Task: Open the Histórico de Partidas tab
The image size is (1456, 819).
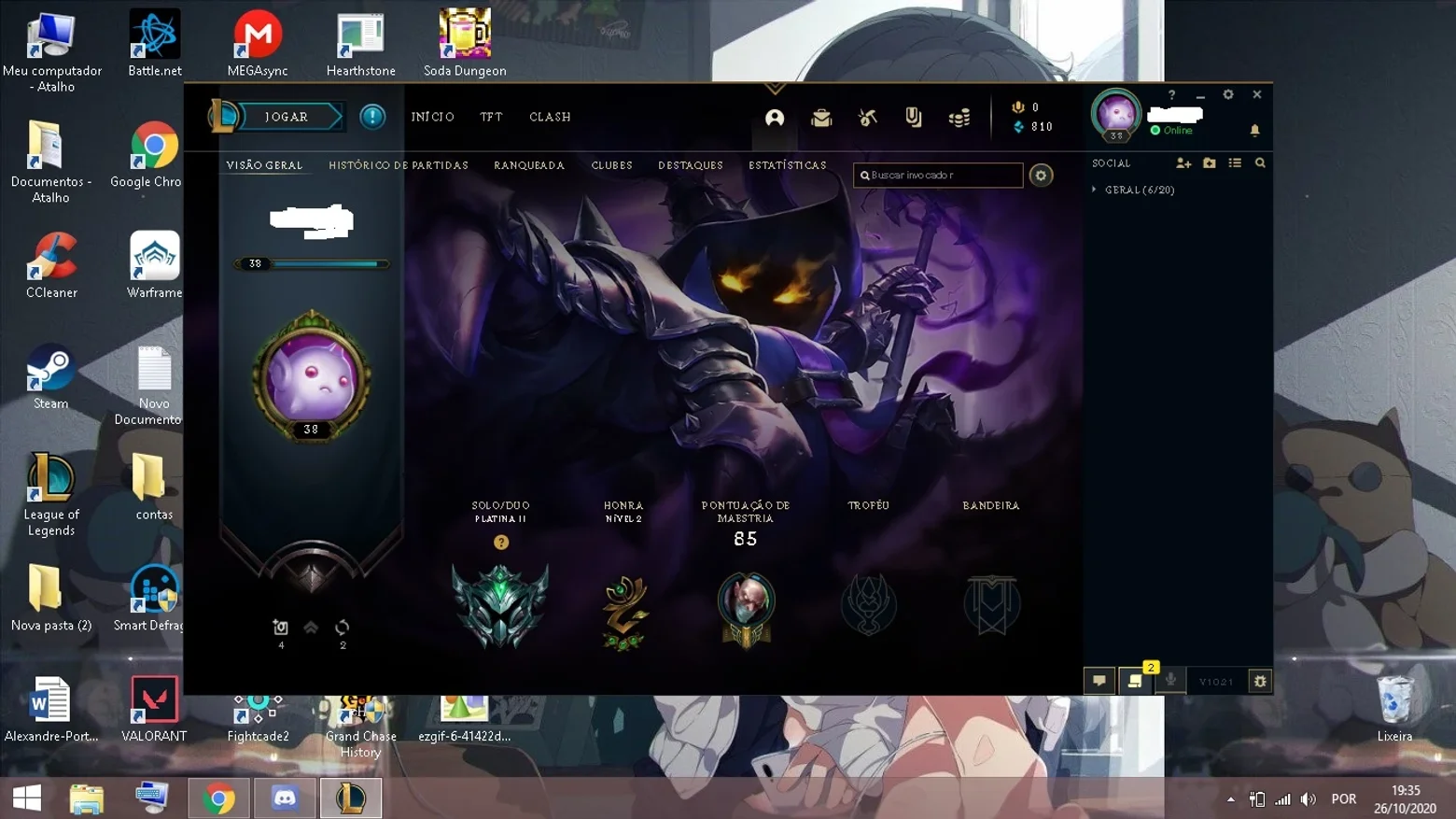Action: [x=399, y=165]
